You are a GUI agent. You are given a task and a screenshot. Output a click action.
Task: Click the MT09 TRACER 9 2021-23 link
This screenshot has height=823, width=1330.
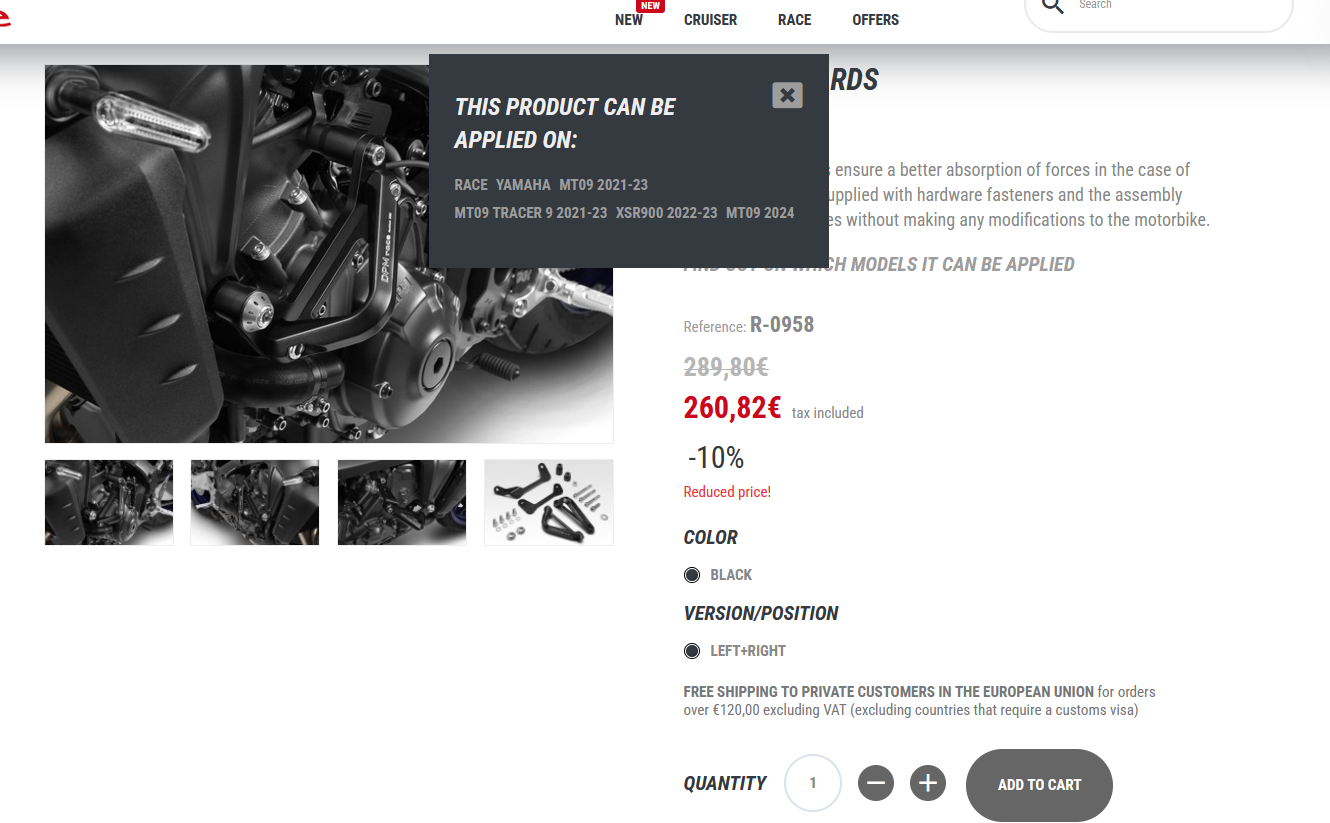click(x=531, y=213)
